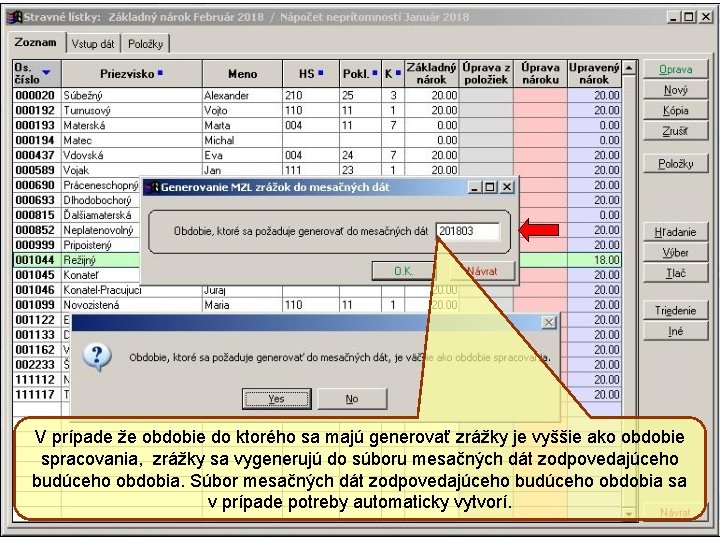Screen dimensions: 720x540
Task: Click the Zrušiť button
Action: (x=675, y=131)
